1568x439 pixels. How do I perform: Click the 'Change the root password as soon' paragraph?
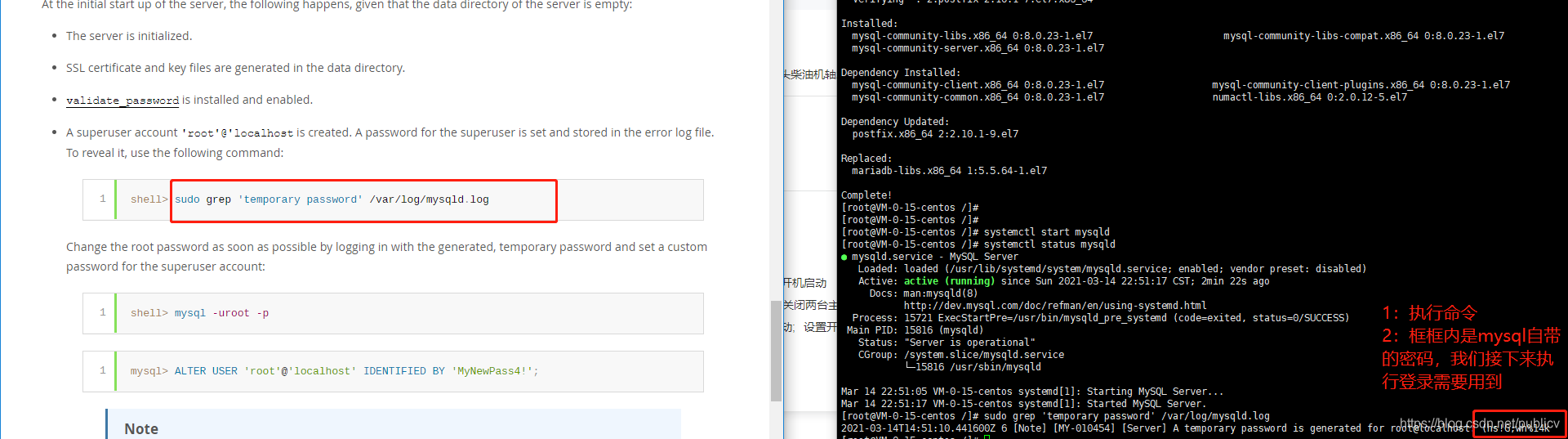386,257
